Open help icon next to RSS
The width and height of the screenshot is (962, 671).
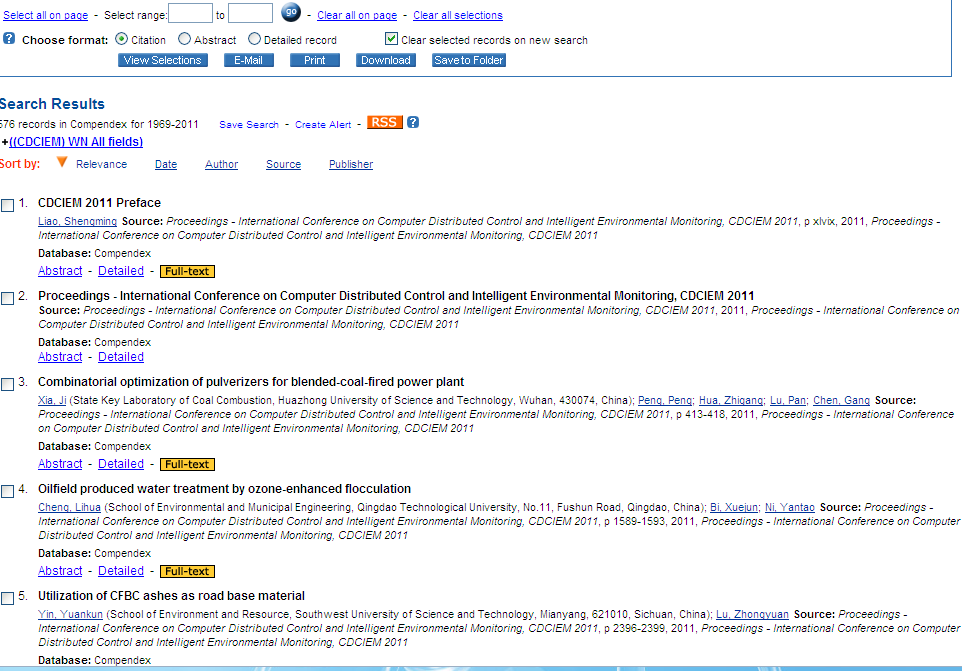413,122
